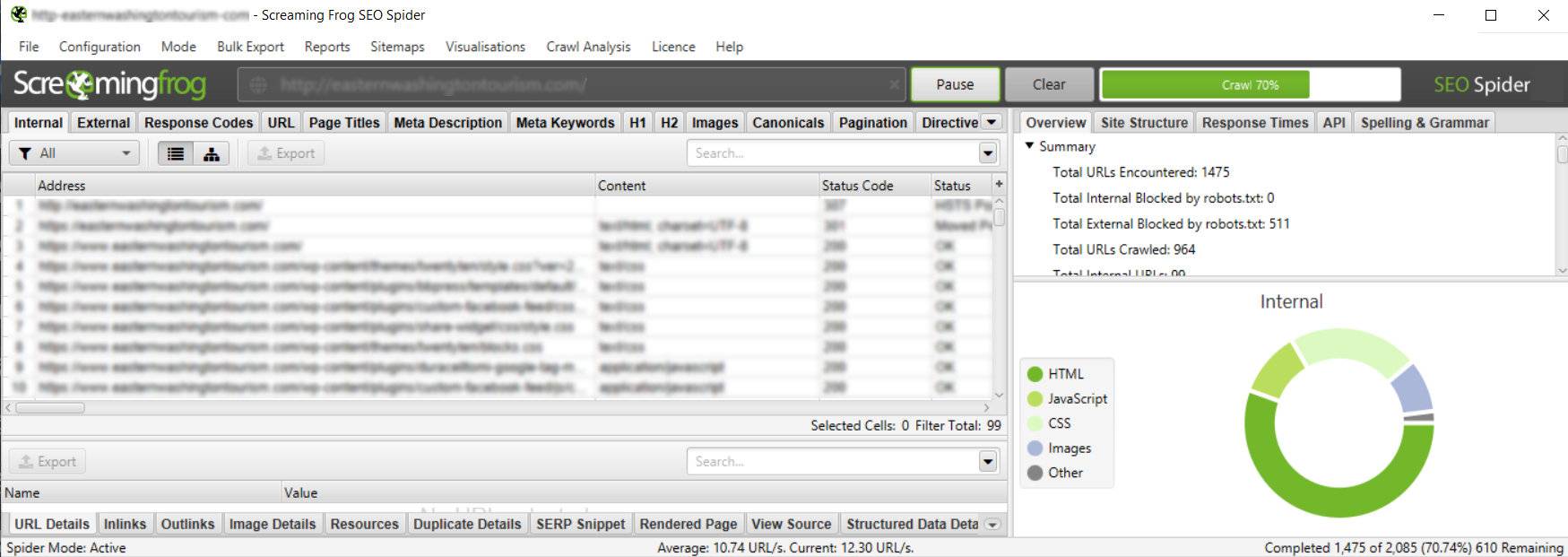Open Spelling & Grammar tab

tap(1425, 122)
